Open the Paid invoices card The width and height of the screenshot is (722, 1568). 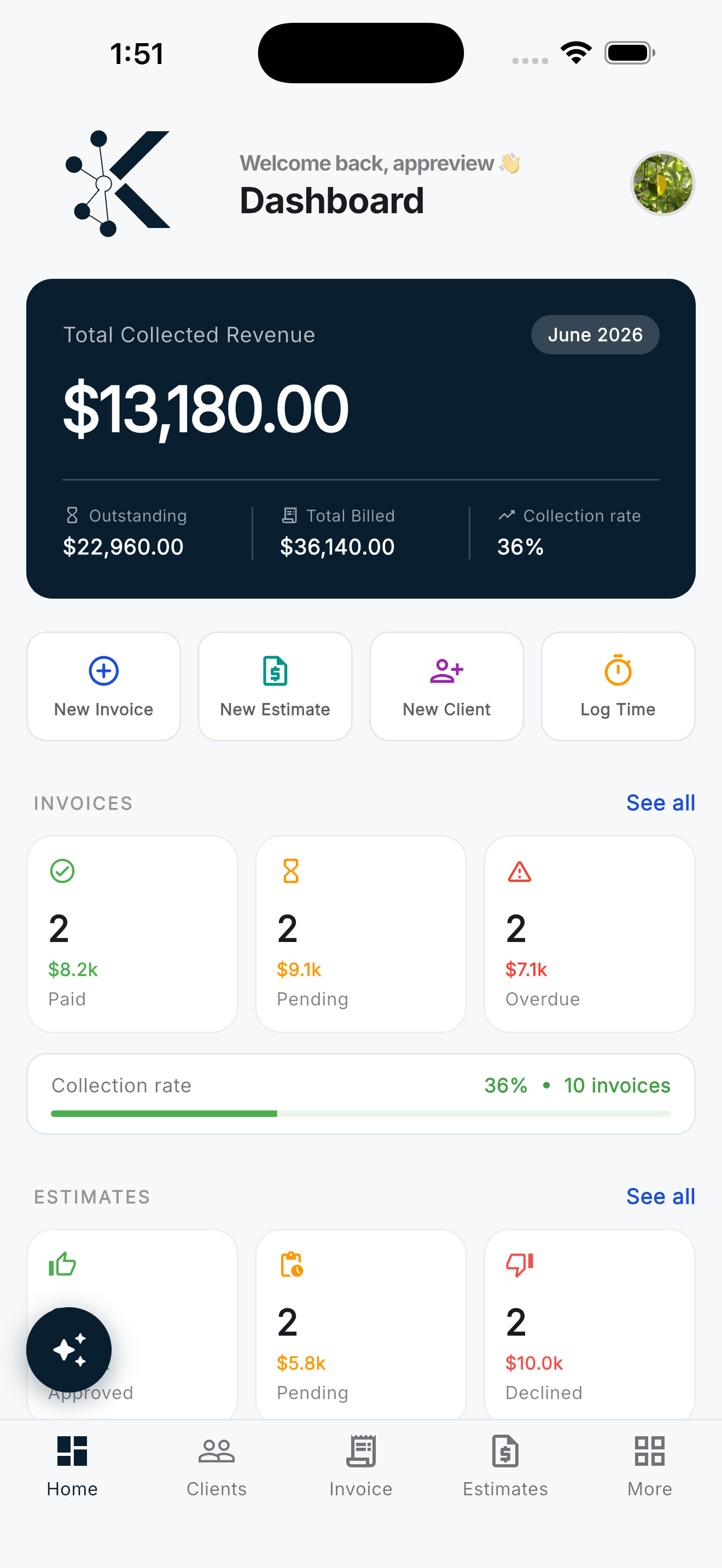(132, 934)
